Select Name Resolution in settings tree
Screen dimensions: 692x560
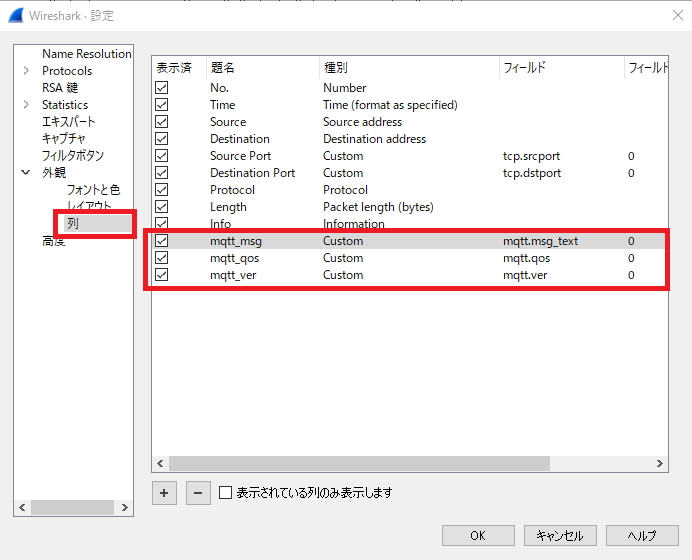coord(86,54)
